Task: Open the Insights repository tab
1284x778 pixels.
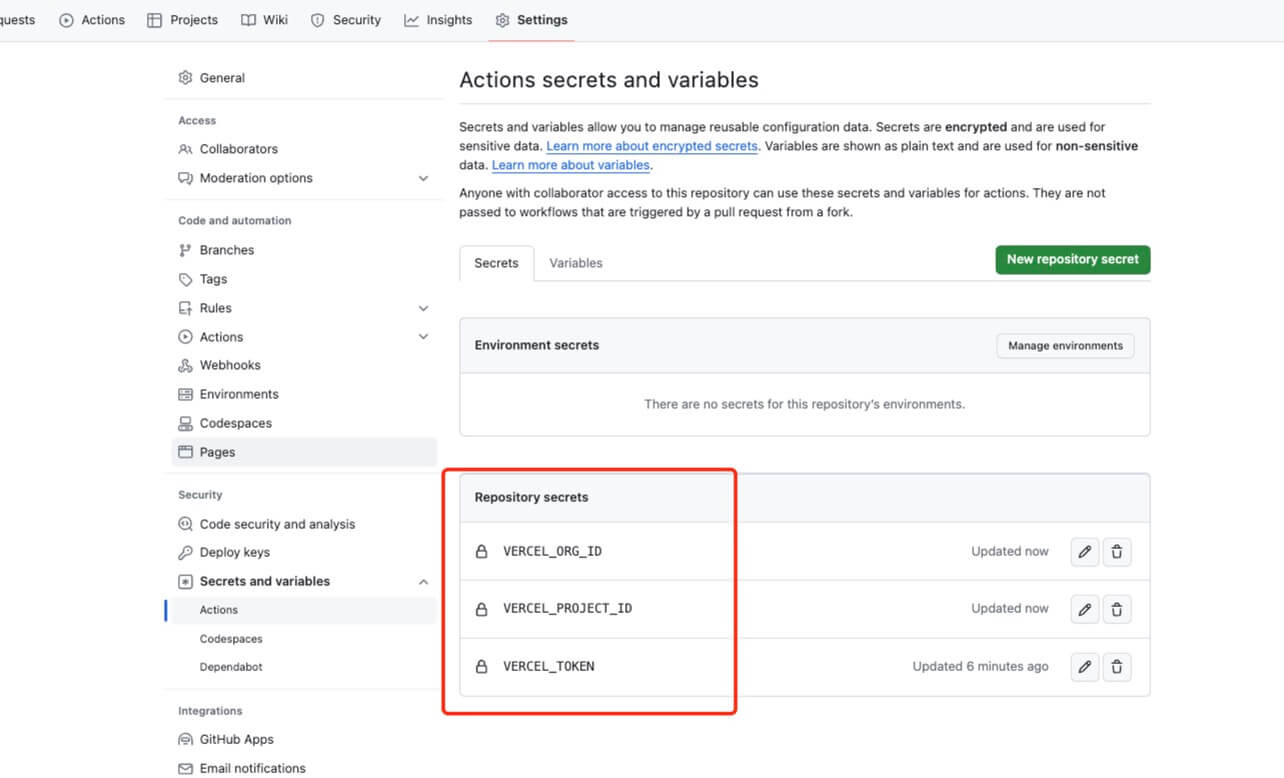Action: [x=439, y=20]
